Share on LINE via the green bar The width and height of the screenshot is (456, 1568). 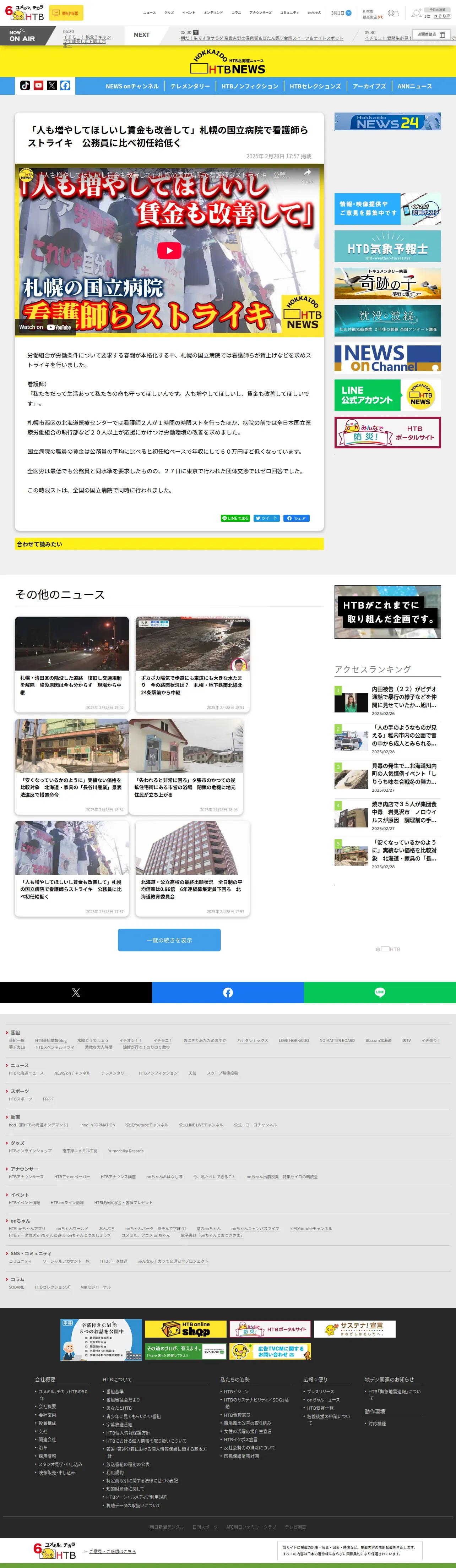380,992
